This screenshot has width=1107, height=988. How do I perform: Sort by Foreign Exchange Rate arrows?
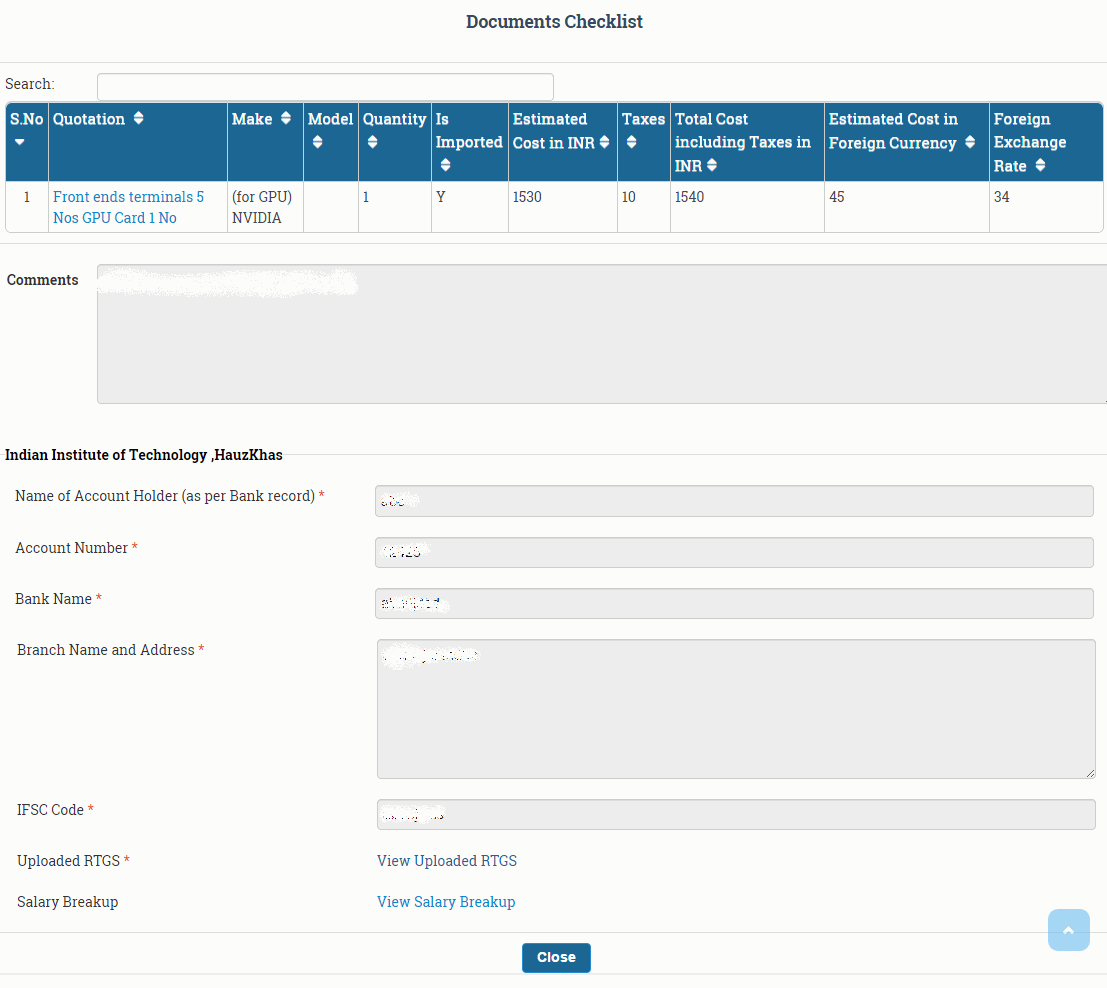pyautogui.click(x=1040, y=166)
